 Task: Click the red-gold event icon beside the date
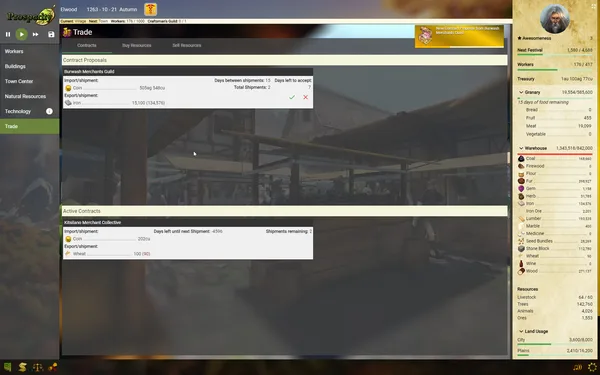(150, 9)
